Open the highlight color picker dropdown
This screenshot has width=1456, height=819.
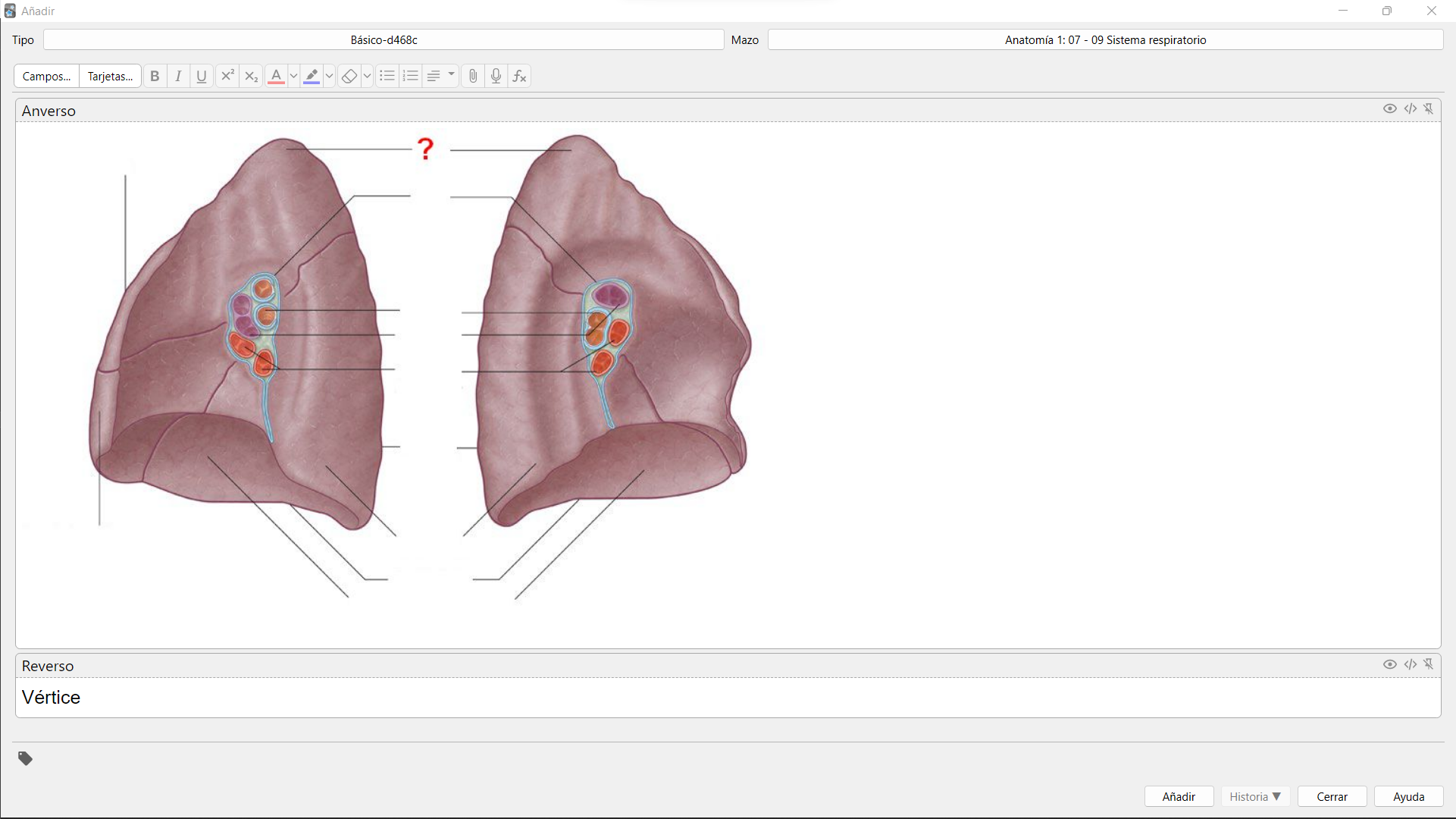click(x=330, y=76)
